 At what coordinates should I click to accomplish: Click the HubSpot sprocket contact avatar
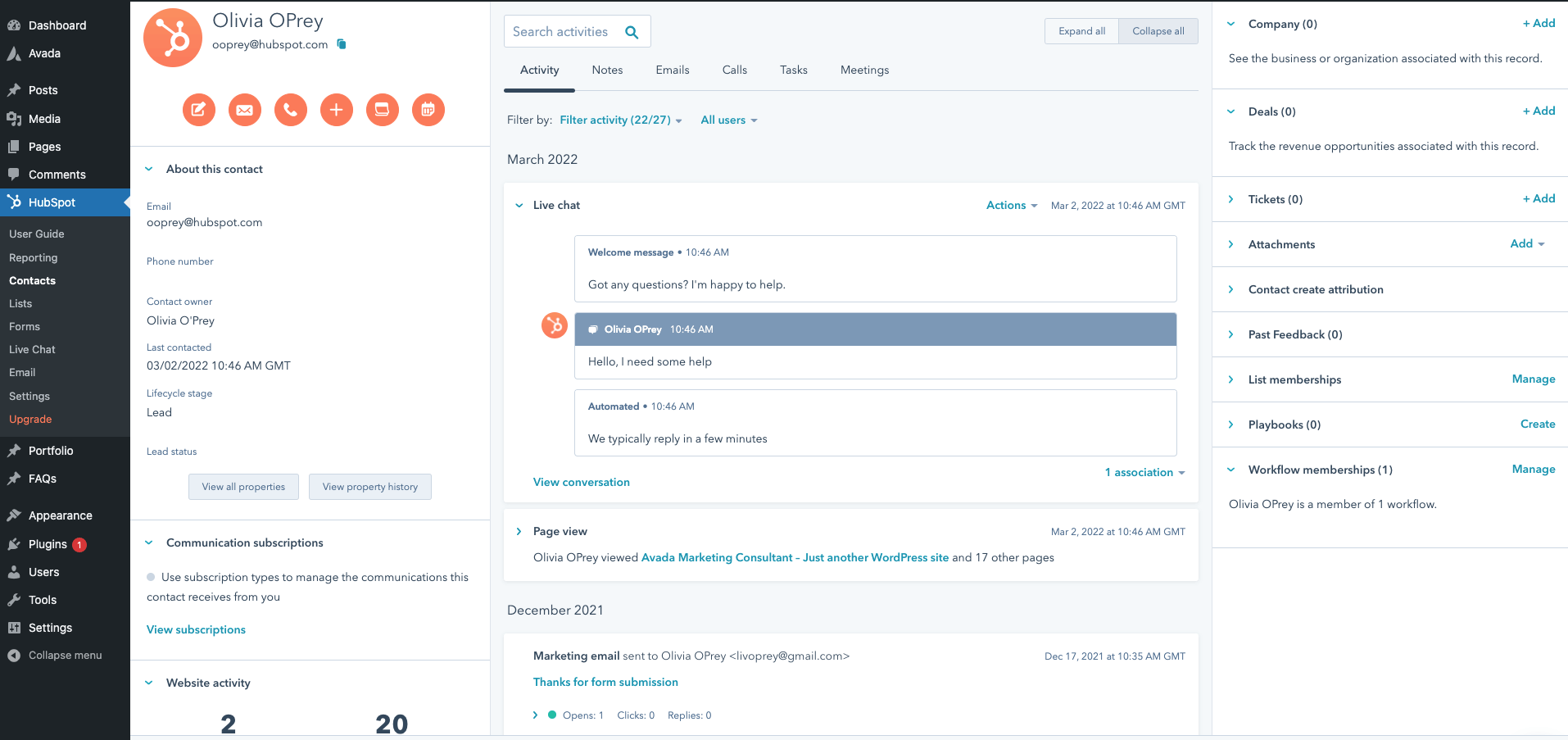pyautogui.click(x=173, y=38)
